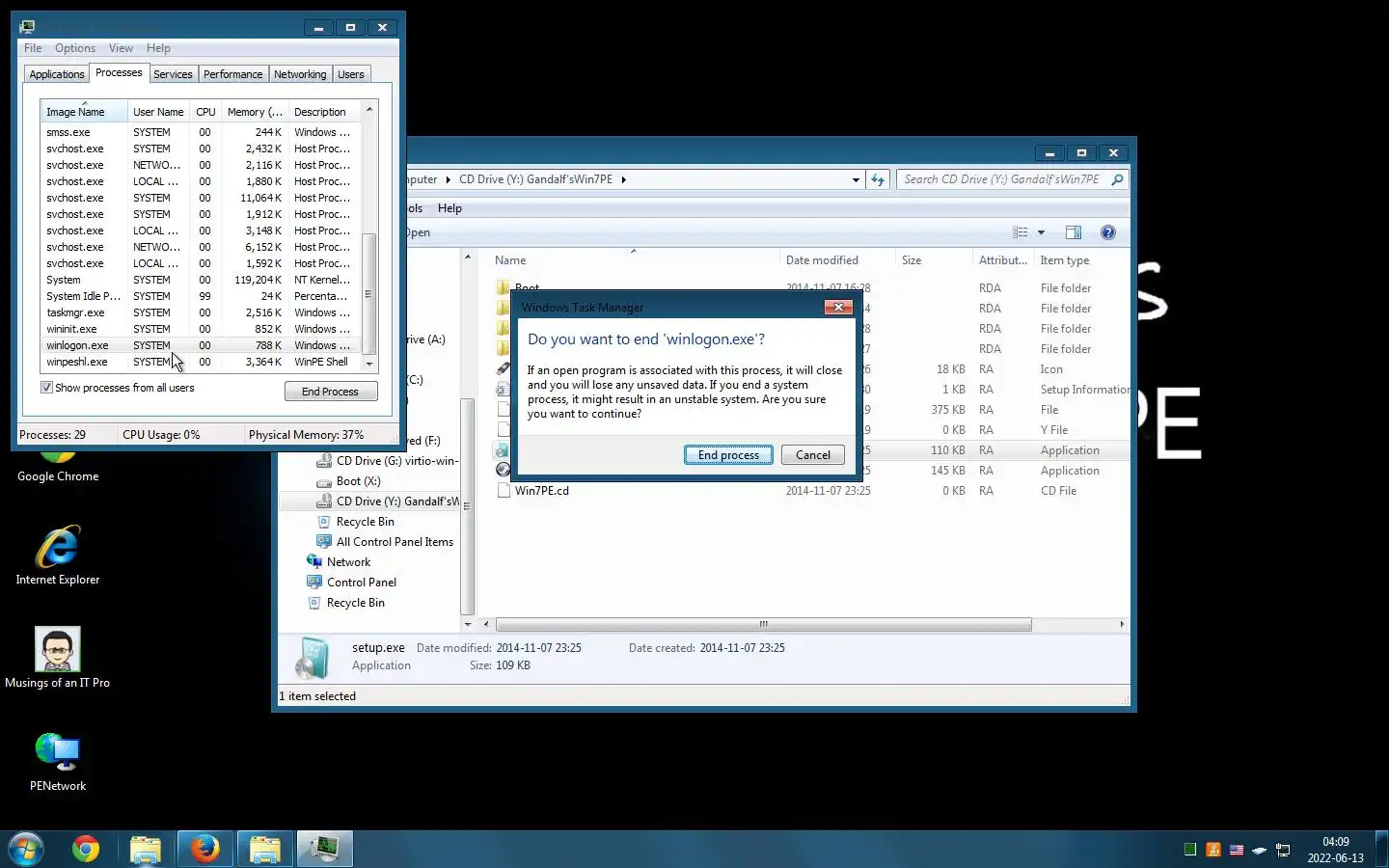The width and height of the screenshot is (1389, 868).
Task: Click US flag language tray icon
Action: pyautogui.click(x=1237, y=850)
